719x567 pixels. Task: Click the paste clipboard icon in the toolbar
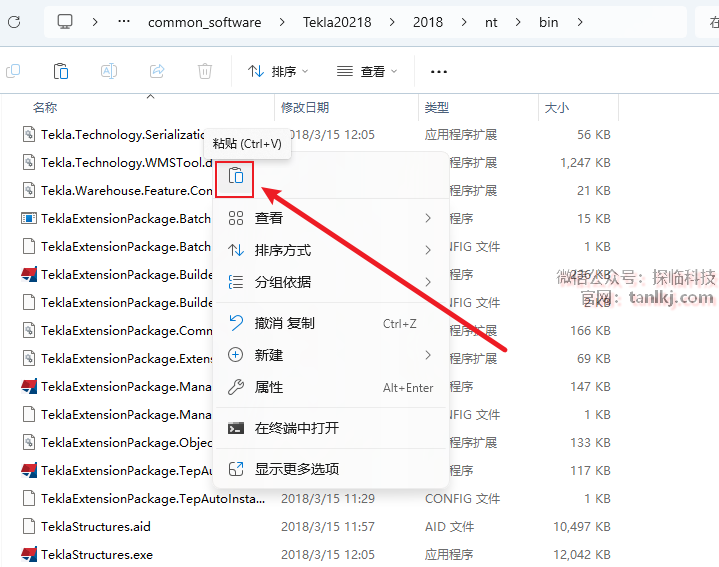coord(61,71)
